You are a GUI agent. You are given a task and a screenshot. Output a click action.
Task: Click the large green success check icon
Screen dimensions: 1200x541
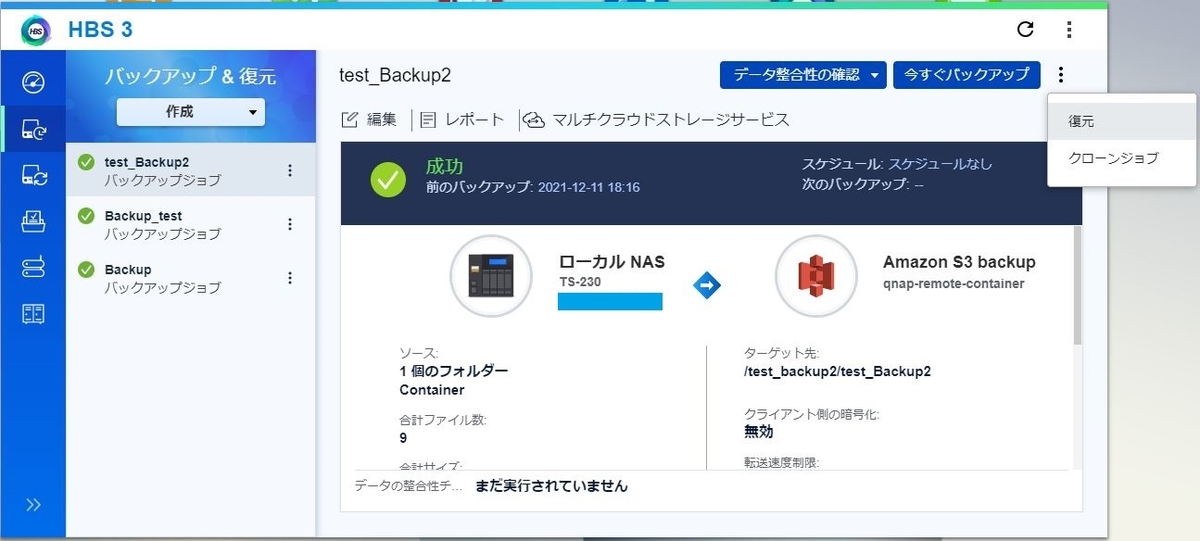(x=388, y=180)
